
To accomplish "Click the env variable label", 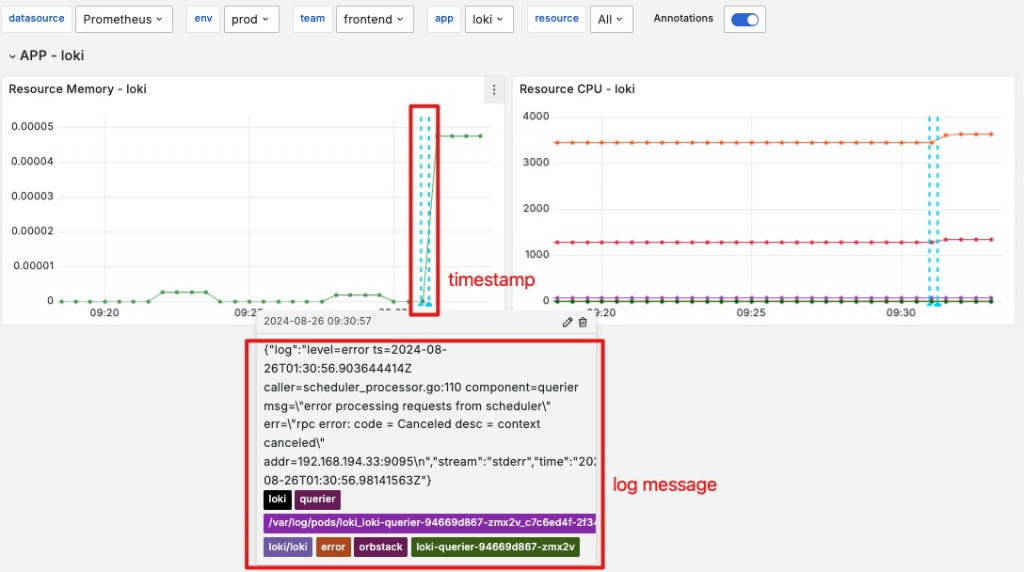I will pos(203,19).
